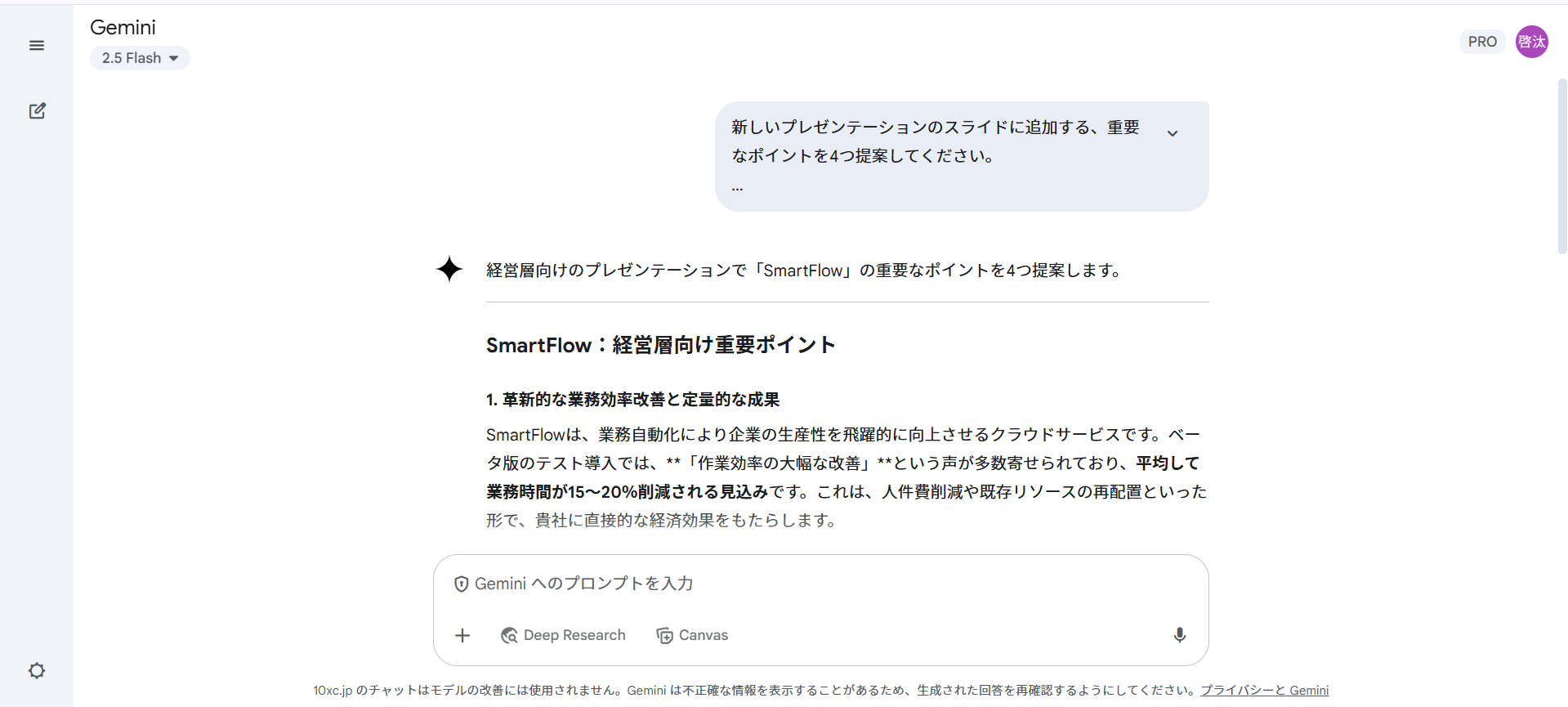The image size is (1568, 707).
Task: Open settings gear in the sidebar
Action: [x=37, y=671]
